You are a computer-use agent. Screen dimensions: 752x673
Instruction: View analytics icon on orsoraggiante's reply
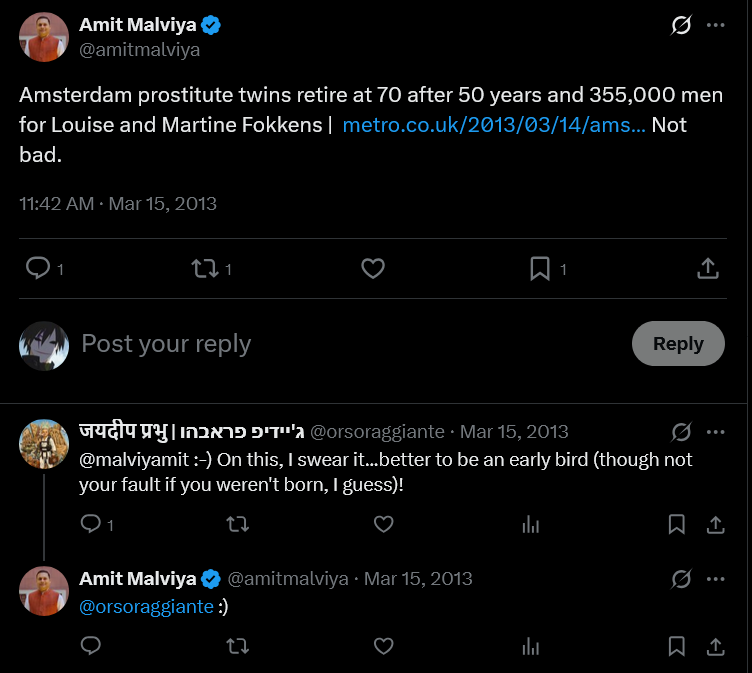[x=531, y=524]
